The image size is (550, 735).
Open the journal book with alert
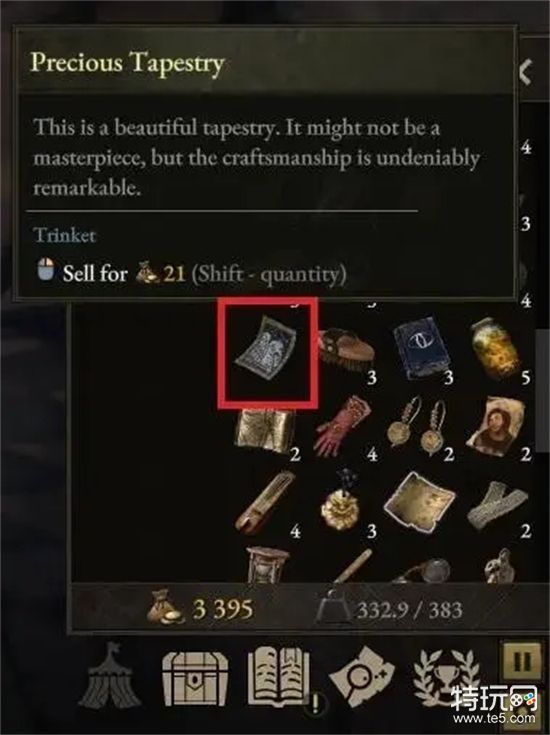[x=282, y=676]
